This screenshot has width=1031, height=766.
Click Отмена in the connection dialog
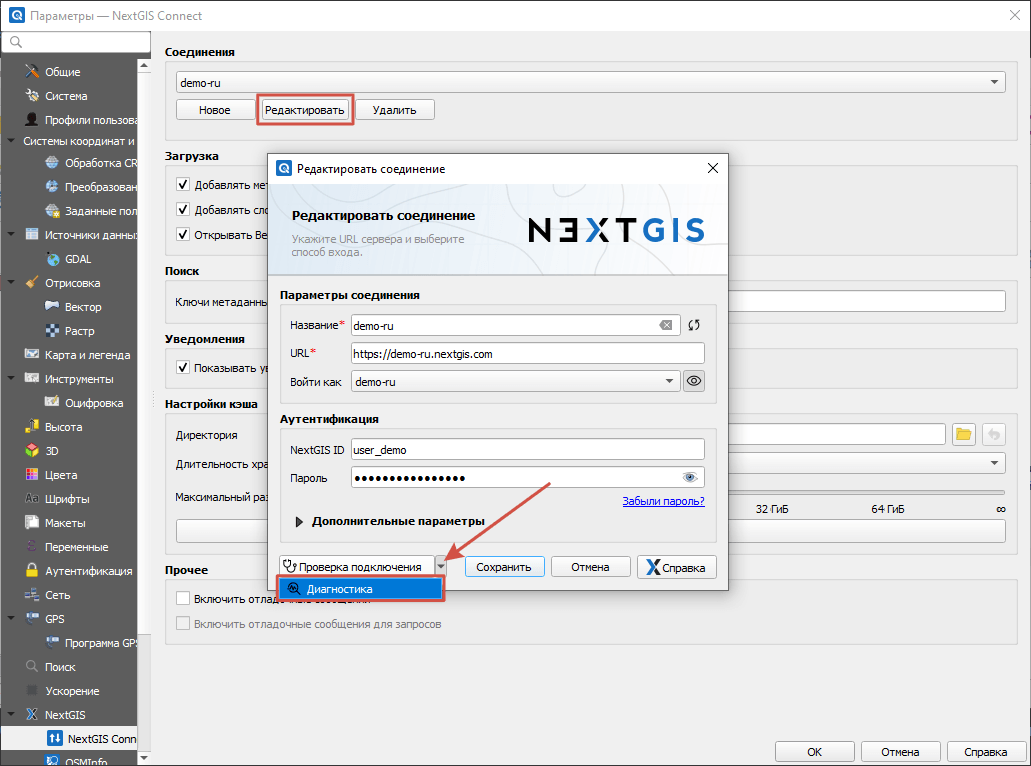pos(590,567)
